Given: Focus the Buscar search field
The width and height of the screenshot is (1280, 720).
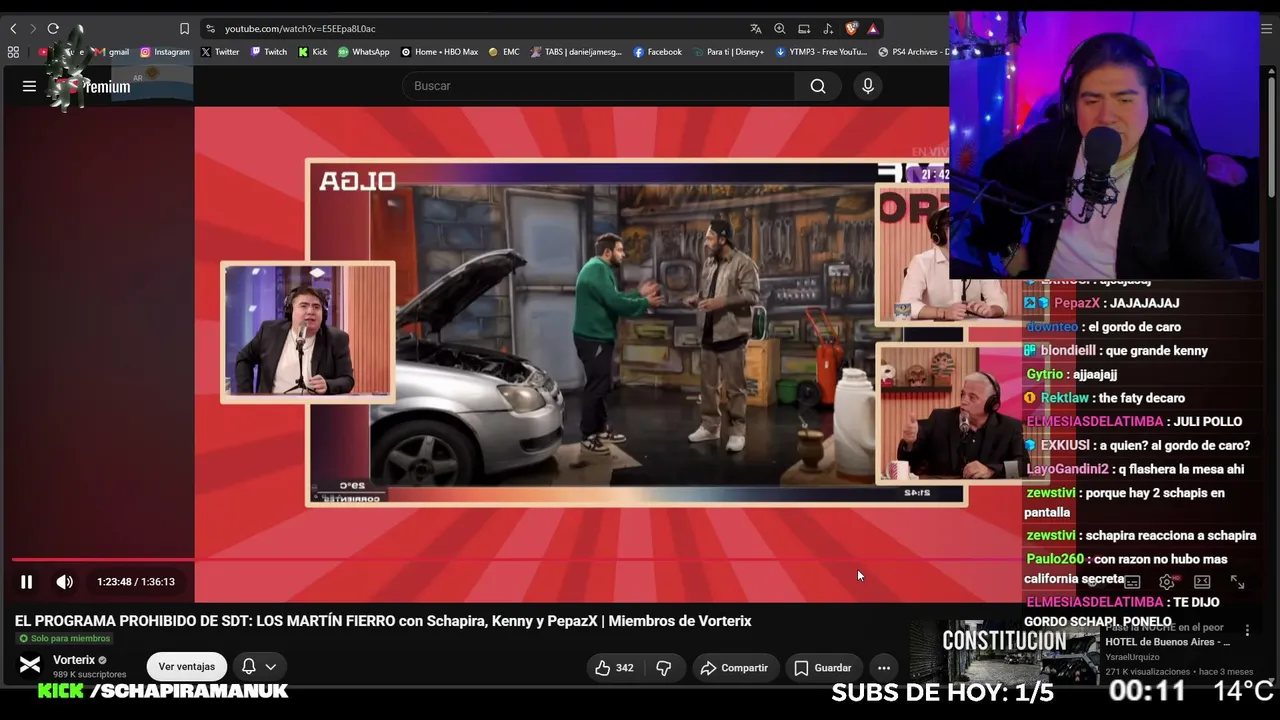Looking at the screenshot, I should (x=598, y=86).
